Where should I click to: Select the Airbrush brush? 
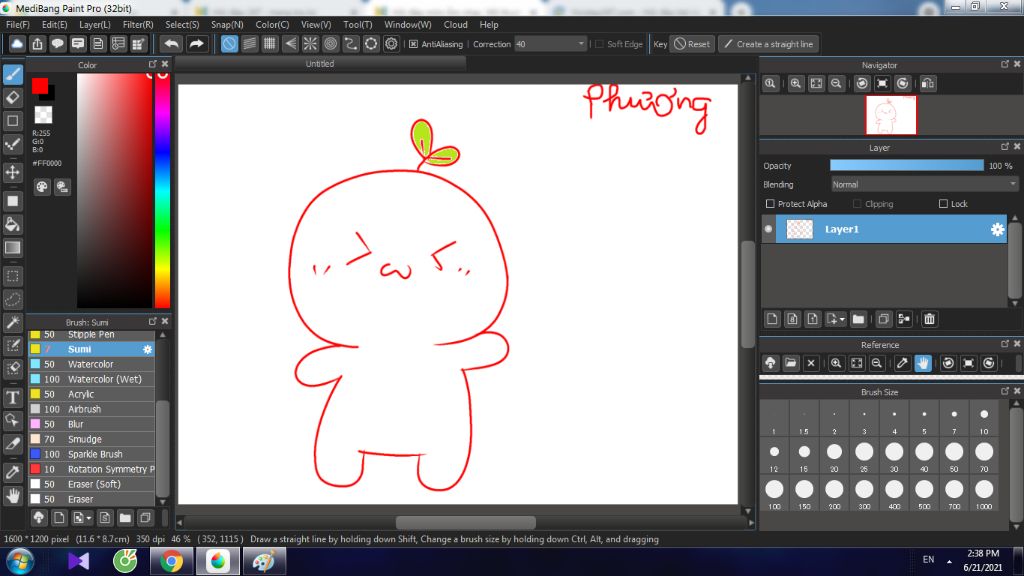point(91,409)
